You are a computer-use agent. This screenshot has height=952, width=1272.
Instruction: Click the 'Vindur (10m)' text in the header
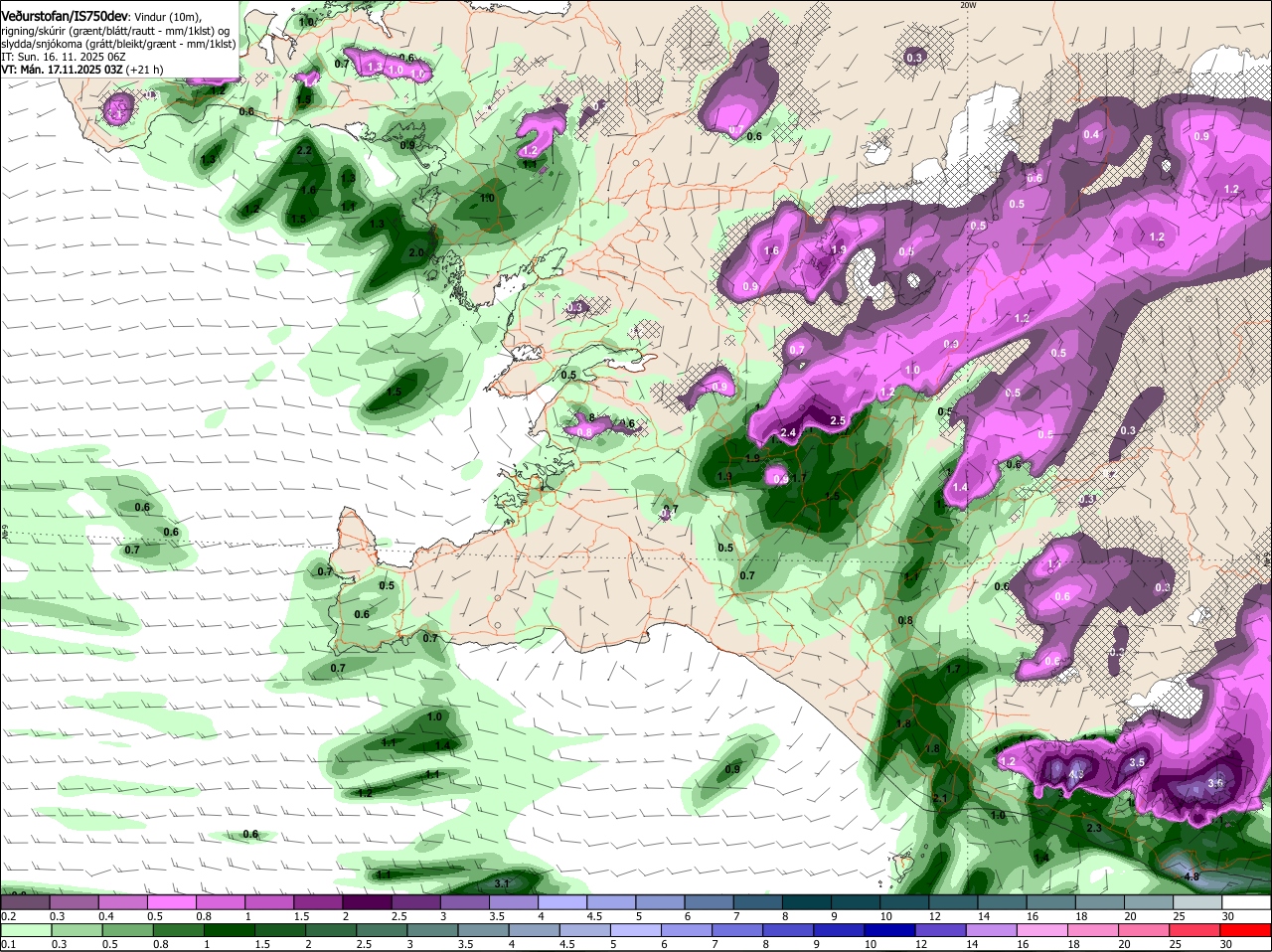[x=167, y=17]
